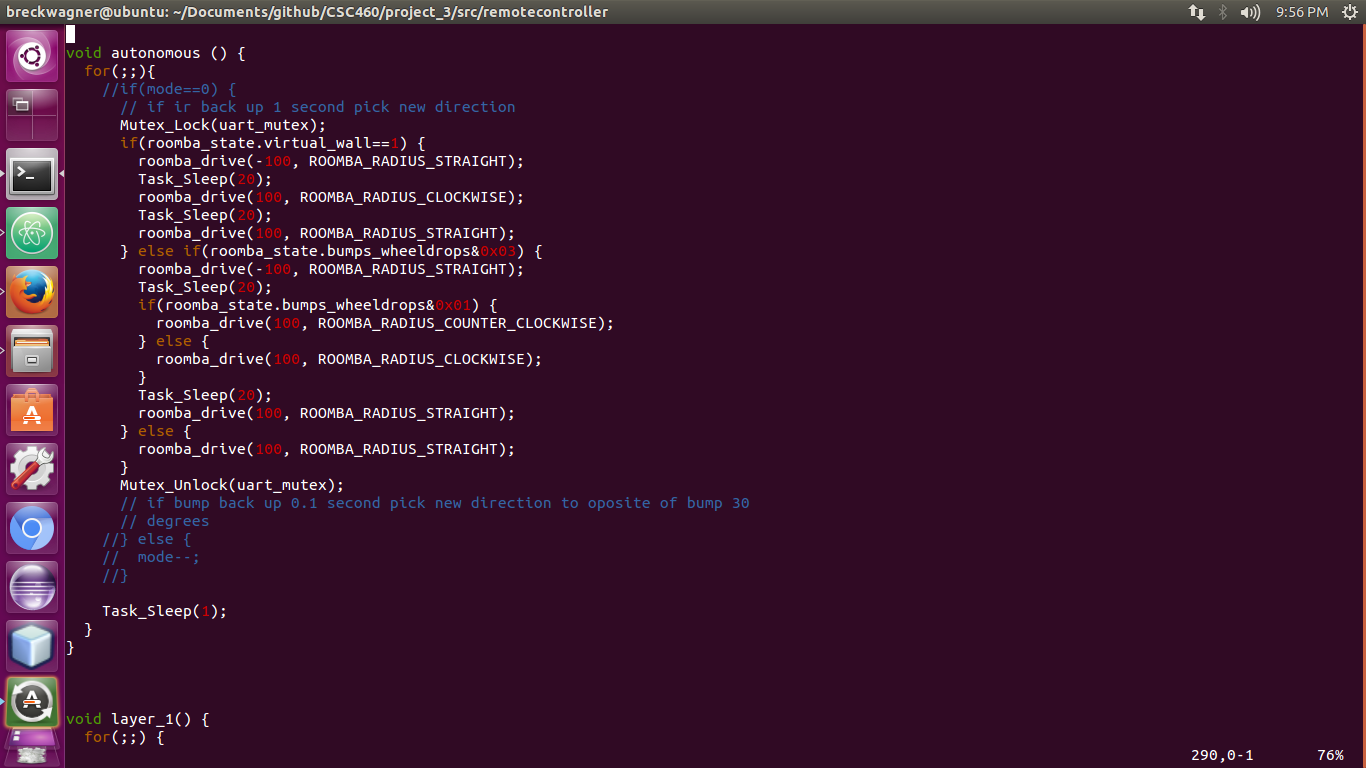Click the 'void layer_1() {' line
Screen dimensions: 1366x768
(x=138, y=719)
